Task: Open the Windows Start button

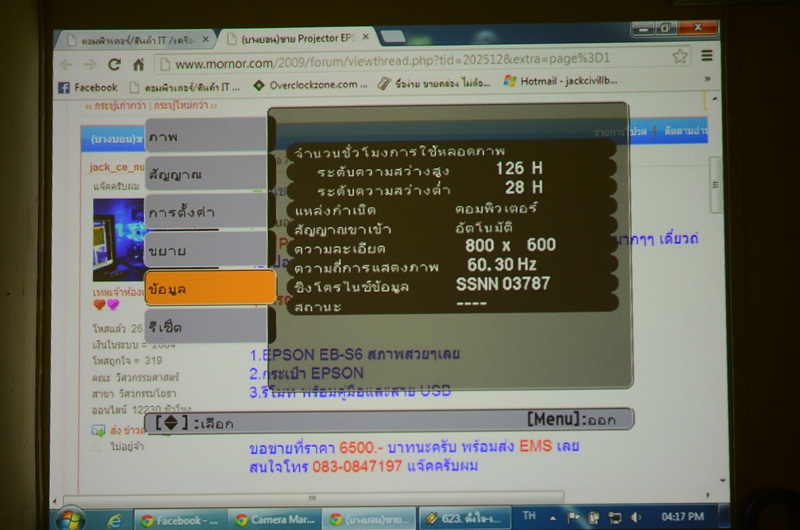Action: pyautogui.click(x=70, y=519)
